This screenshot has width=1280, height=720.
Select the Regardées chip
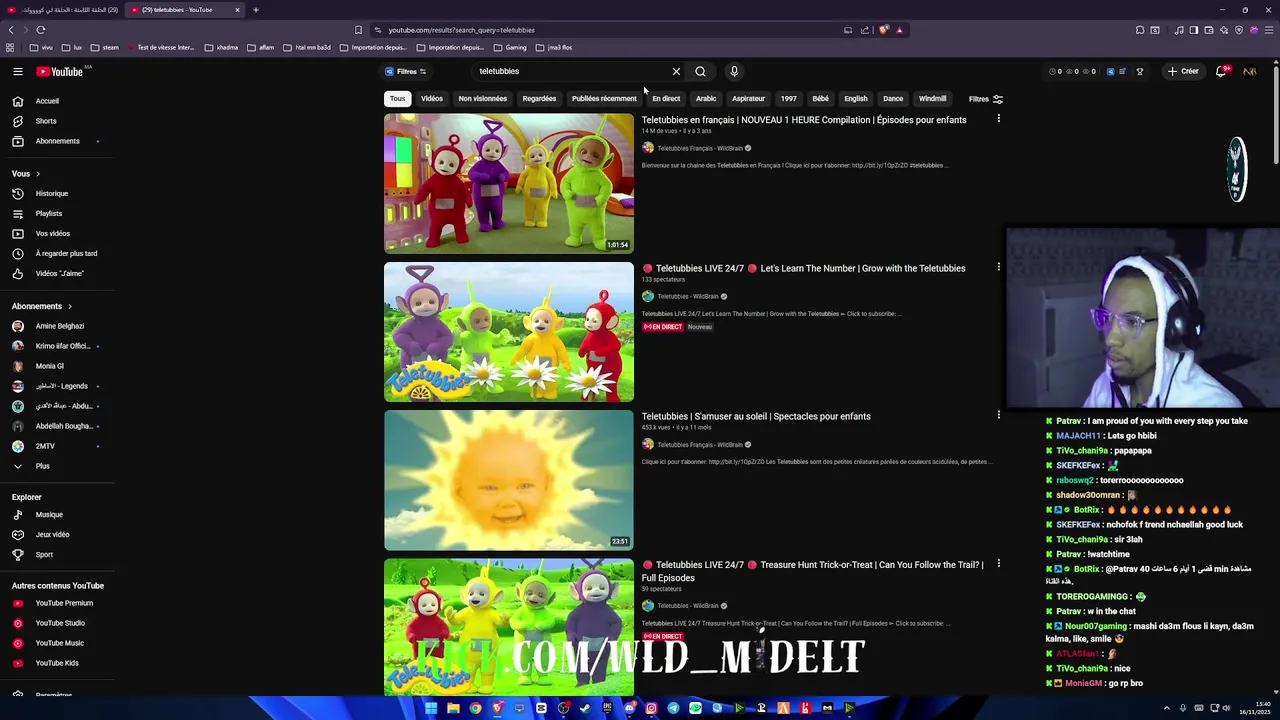(x=539, y=98)
